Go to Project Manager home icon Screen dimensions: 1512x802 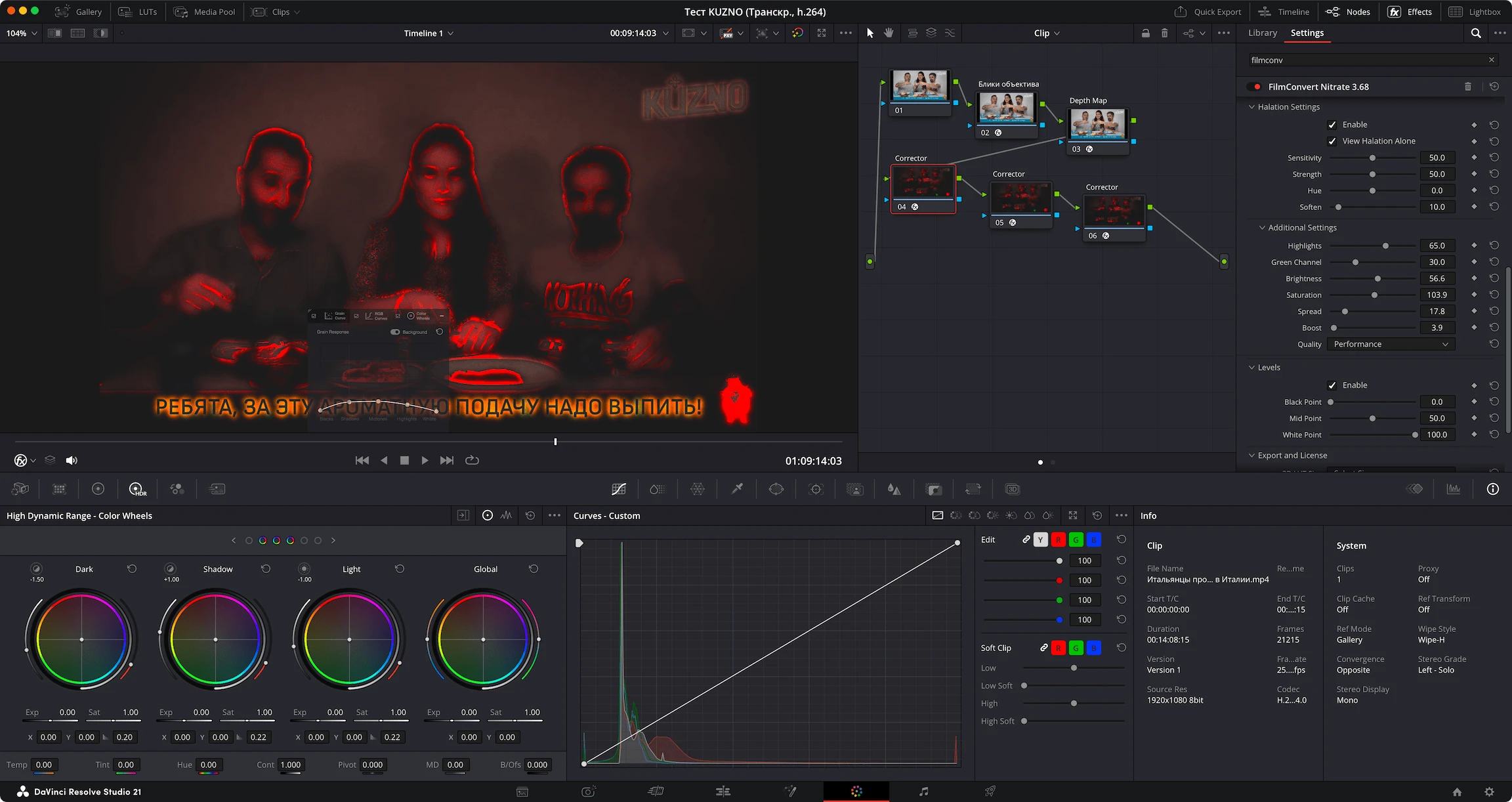(x=1457, y=791)
